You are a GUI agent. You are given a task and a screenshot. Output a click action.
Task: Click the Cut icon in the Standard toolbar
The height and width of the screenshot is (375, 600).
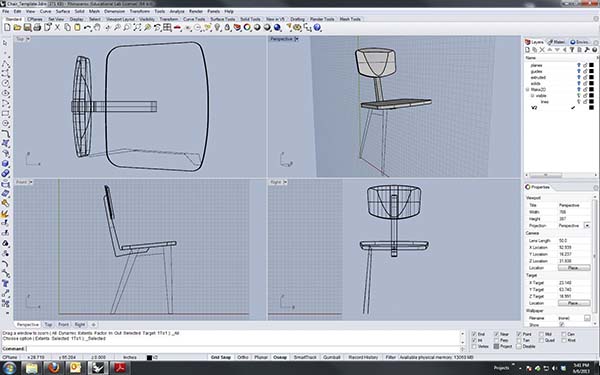57,28
